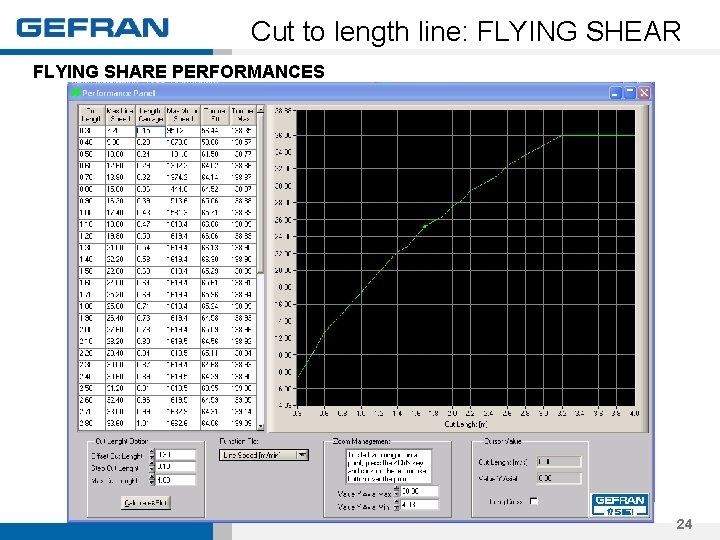
Task: Minimize the Performance Panel window
Action: tap(615, 93)
